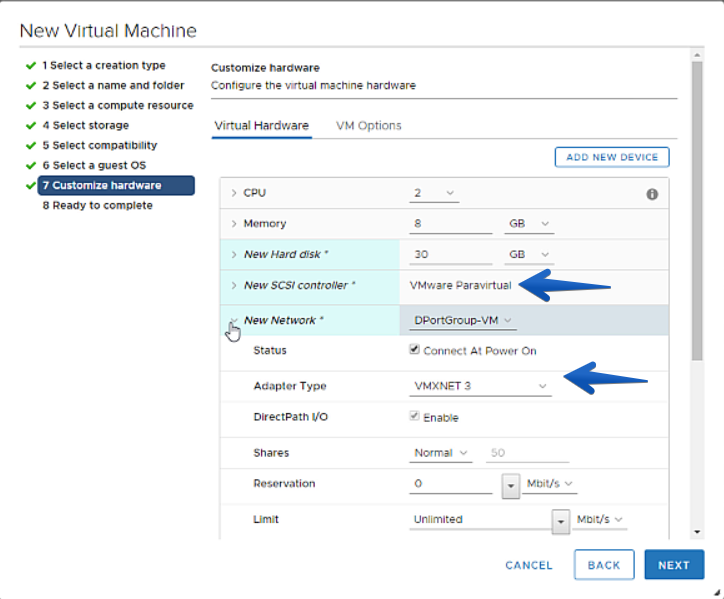724x599 pixels.
Task: Click the NEXT button
Action: pyautogui.click(x=674, y=564)
